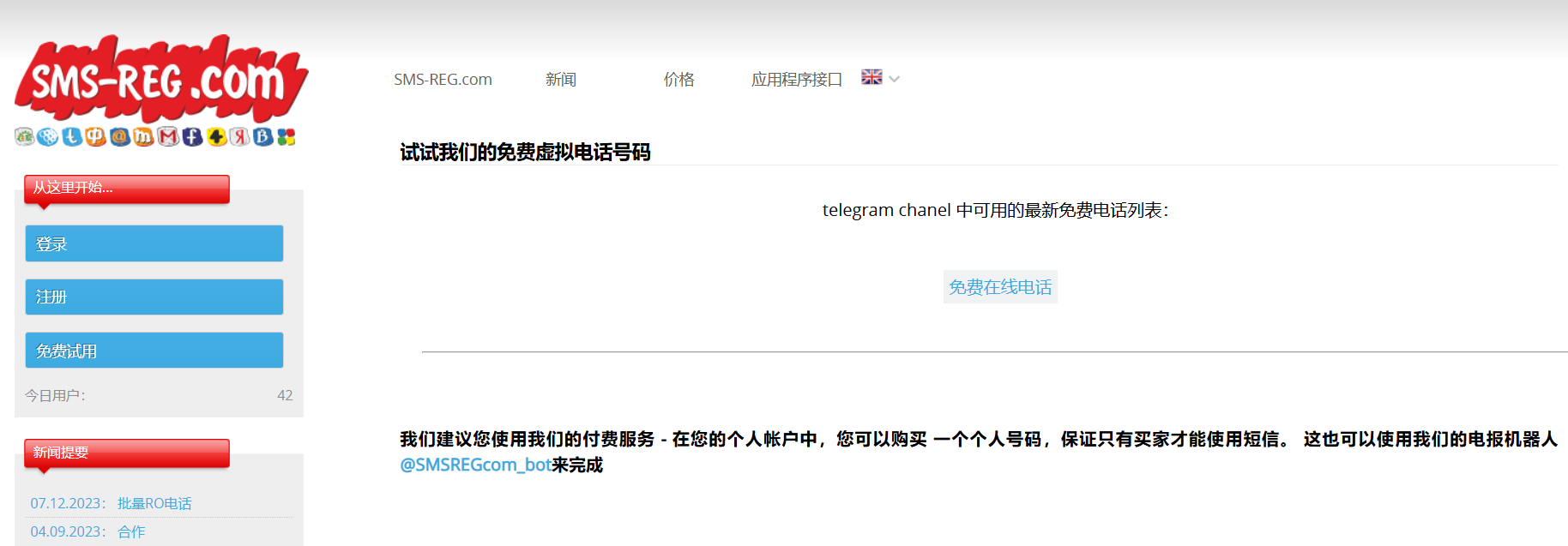Click the telegram chanel list text
Screen dimensions: 1568x546
tap(995, 210)
